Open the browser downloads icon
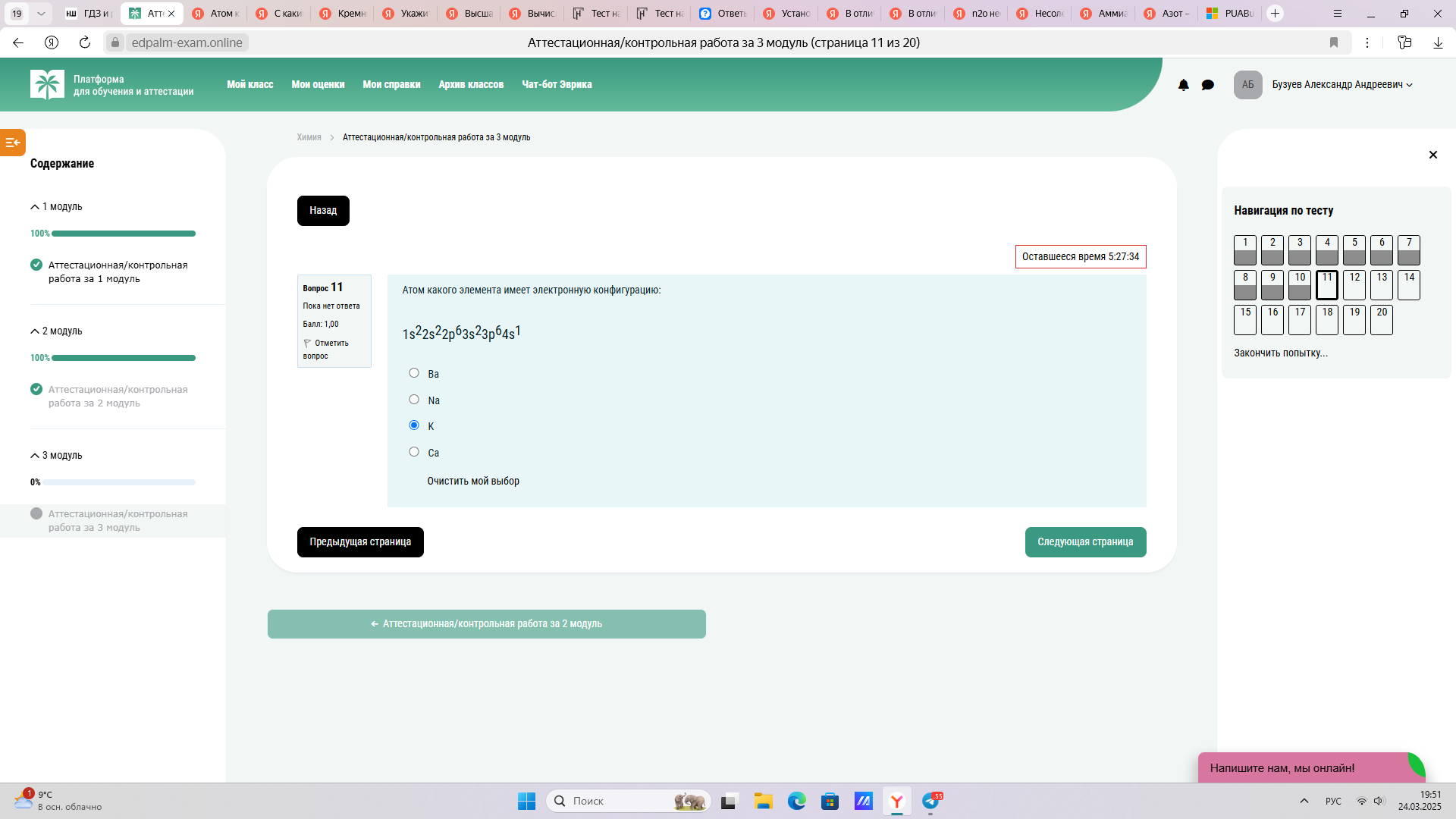 (x=1438, y=42)
